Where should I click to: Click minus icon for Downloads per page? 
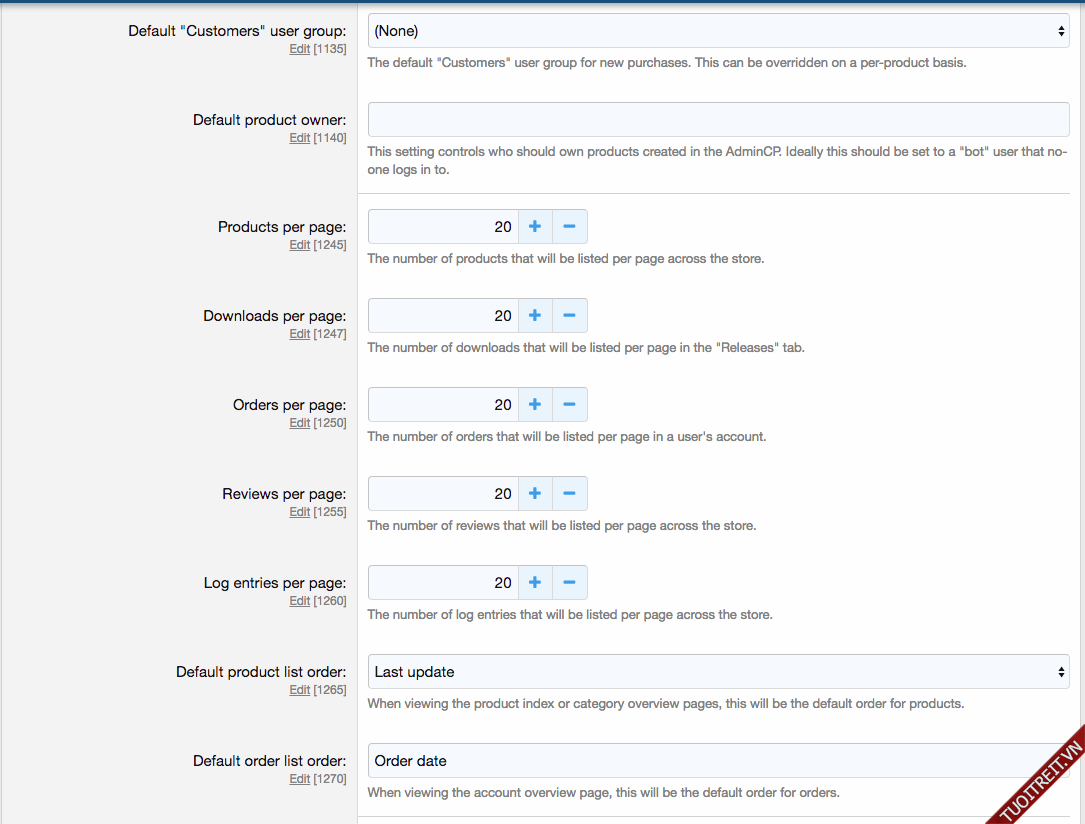[x=569, y=316]
